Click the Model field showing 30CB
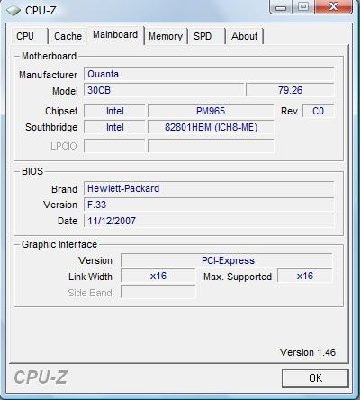This screenshot has height=400, width=361. pyautogui.click(x=164, y=90)
